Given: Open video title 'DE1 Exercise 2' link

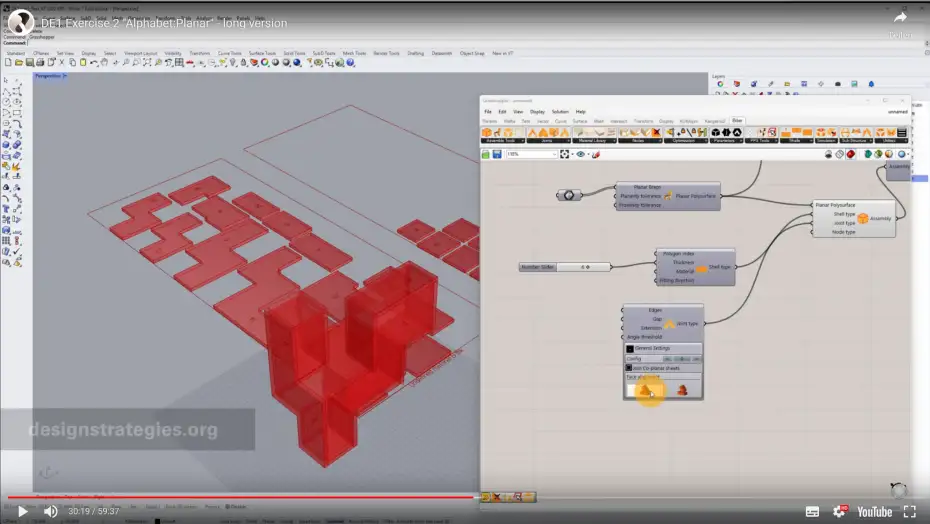Looking at the screenshot, I should click(x=164, y=23).
